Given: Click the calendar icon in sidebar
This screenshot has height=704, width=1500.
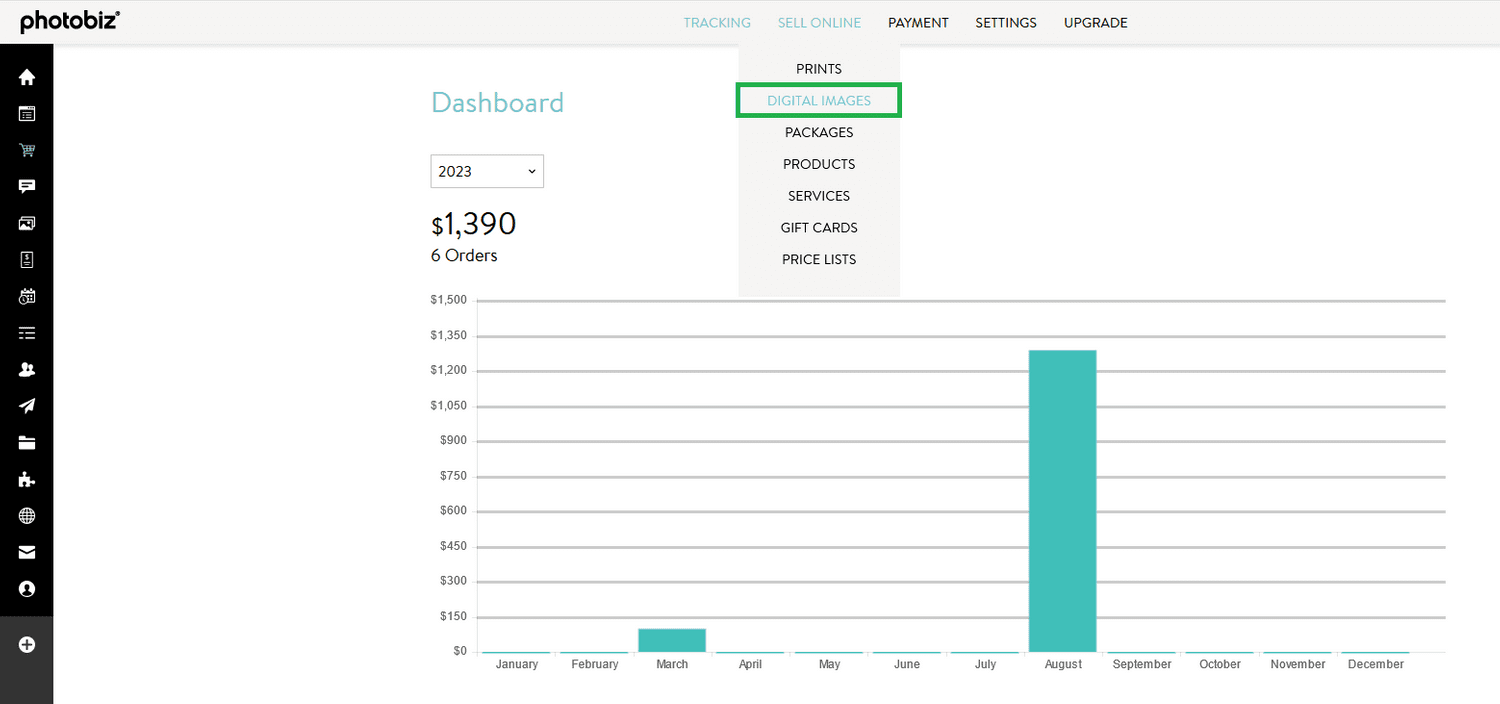Looking at the screenshot, I should point(27,296).
